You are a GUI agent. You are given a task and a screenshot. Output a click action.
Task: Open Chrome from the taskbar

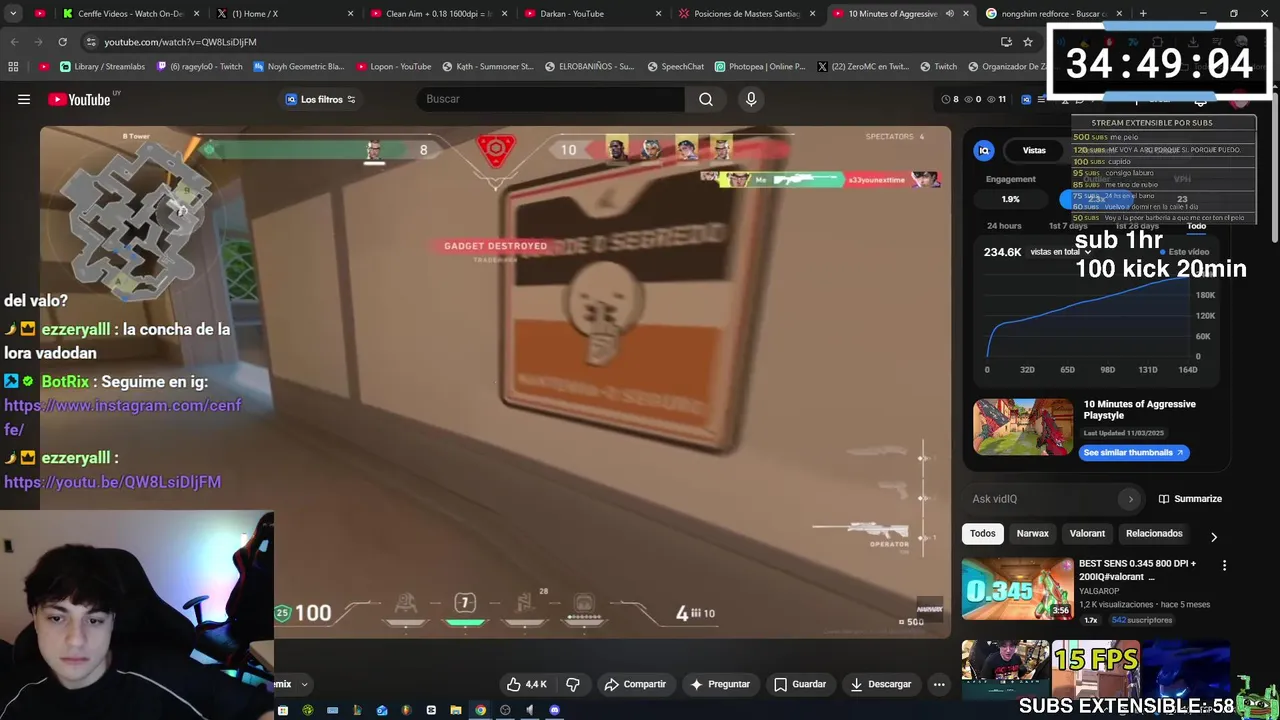tap(480, 711)
